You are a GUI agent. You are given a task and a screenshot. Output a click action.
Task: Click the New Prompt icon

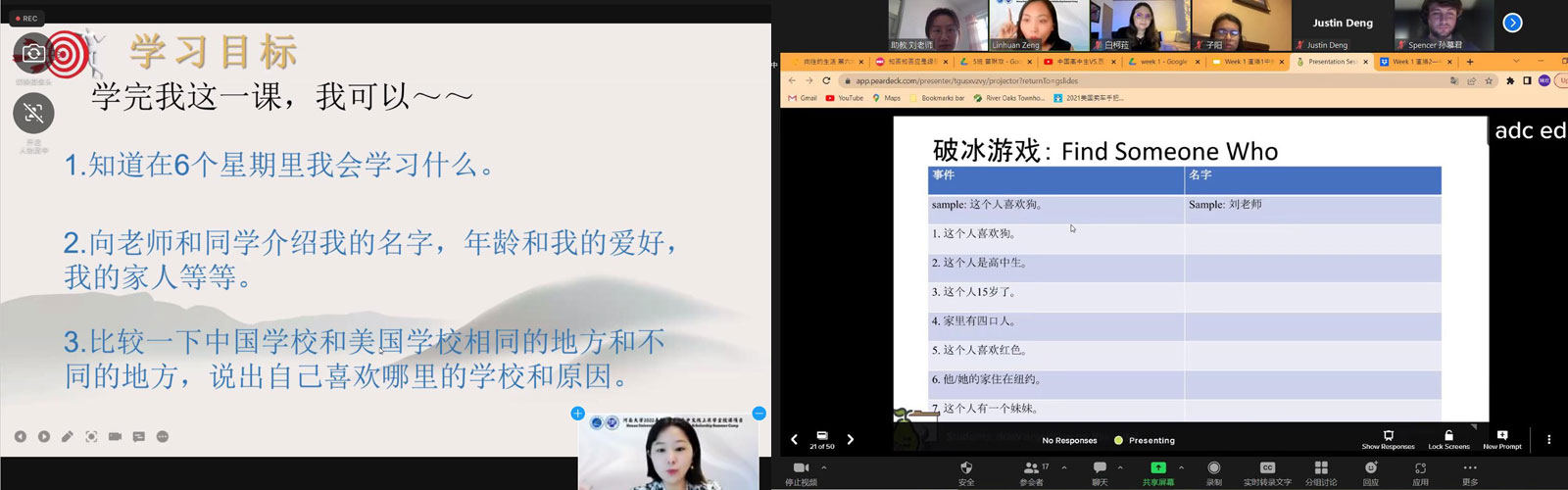coord(1501,435)
